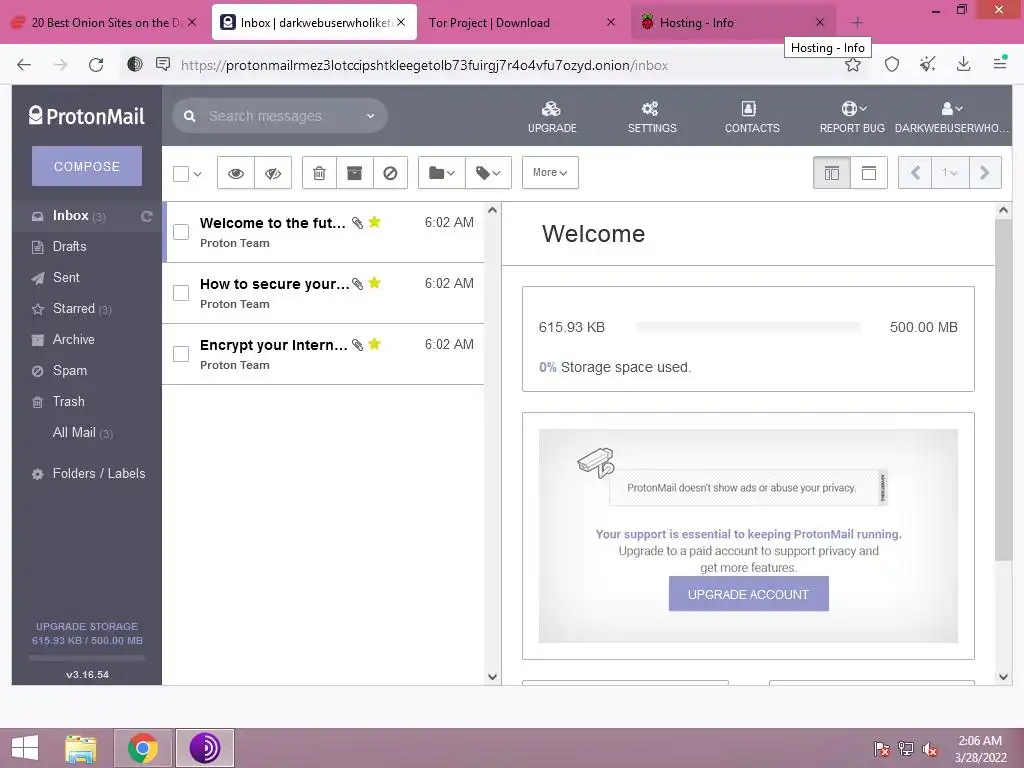Screen dimensions: 1024x768
Task: Open the DARKWEBUSERWHO... account dropdown
Action: 952,116
